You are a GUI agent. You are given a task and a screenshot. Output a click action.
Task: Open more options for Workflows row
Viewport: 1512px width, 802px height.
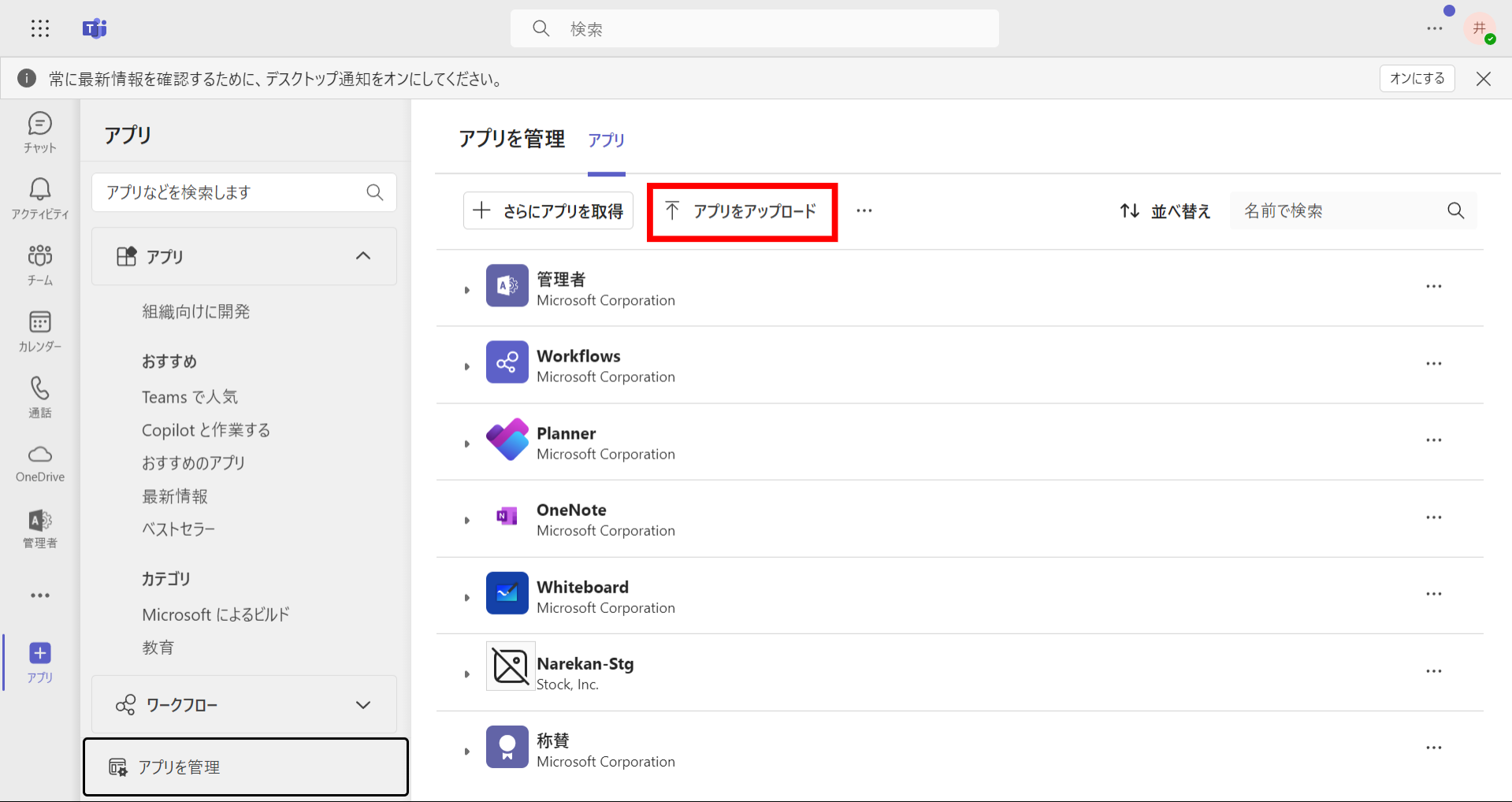1434,363
